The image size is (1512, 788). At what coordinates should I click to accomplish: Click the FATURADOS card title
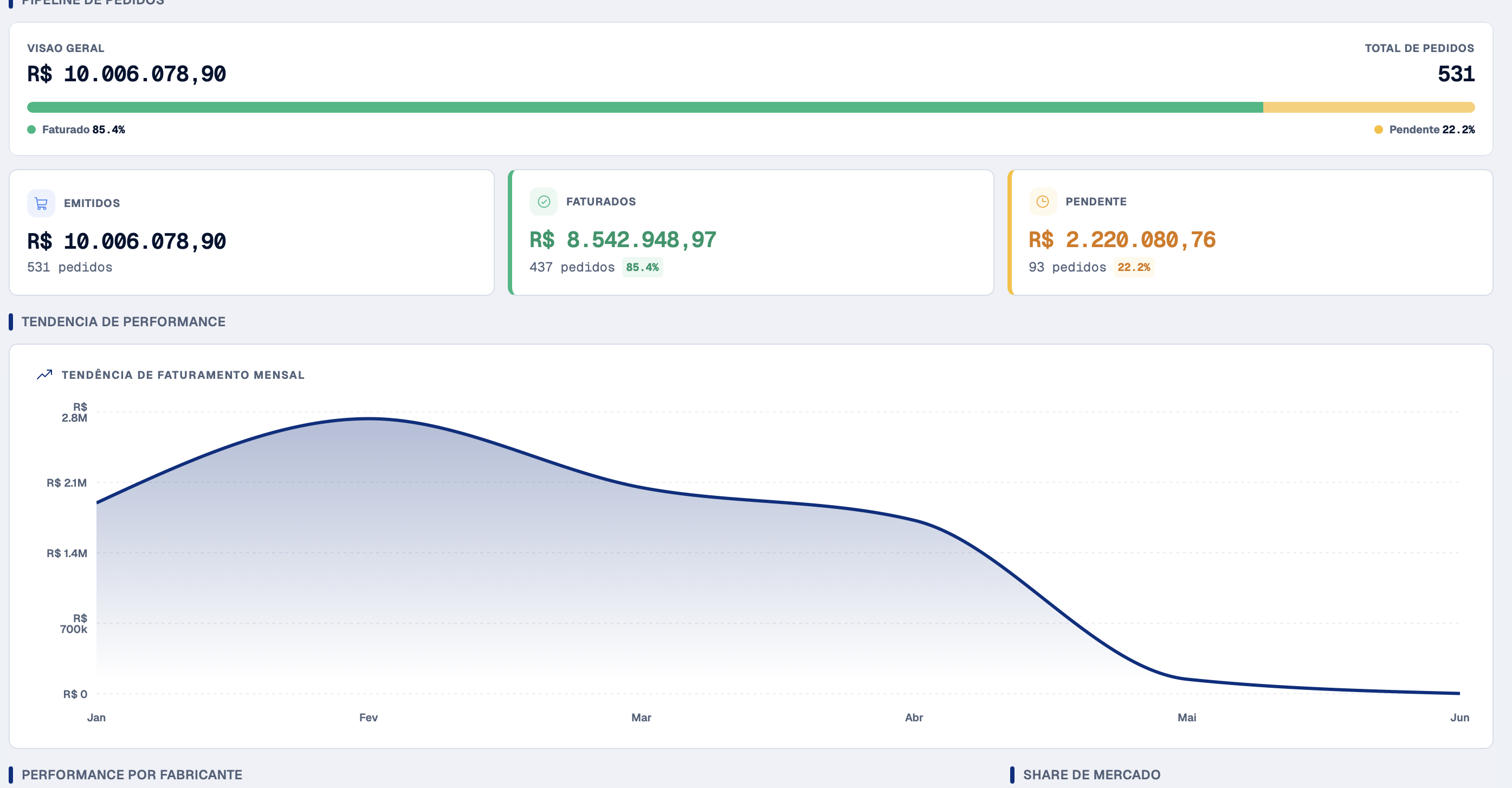point(601,202)
